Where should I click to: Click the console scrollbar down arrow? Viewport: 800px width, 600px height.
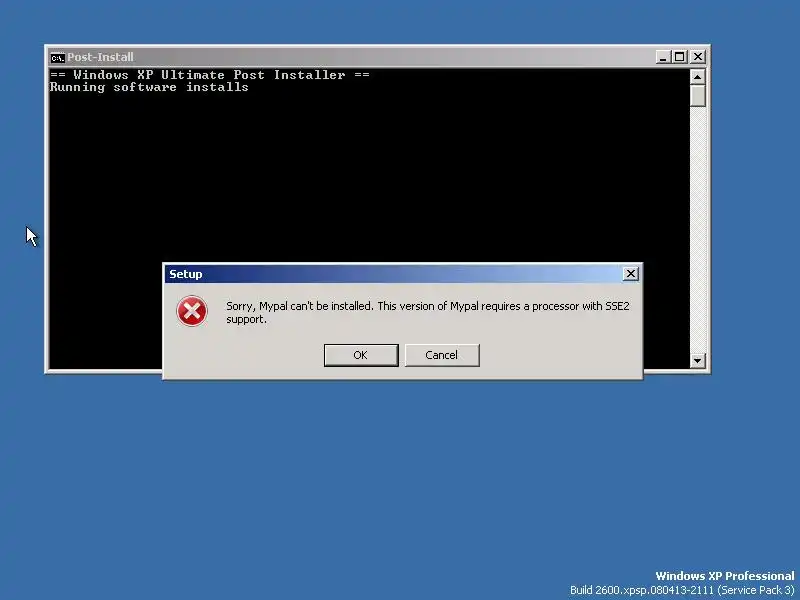(x=697, y=361)
